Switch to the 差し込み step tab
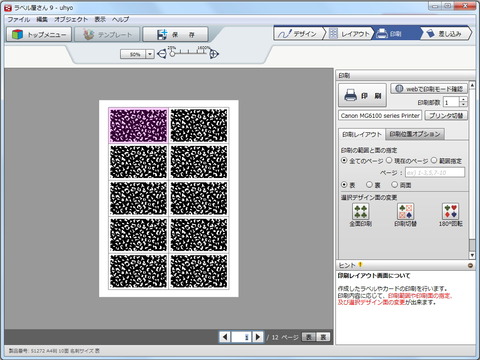The image size is (480, 360). tap(446, 33)
